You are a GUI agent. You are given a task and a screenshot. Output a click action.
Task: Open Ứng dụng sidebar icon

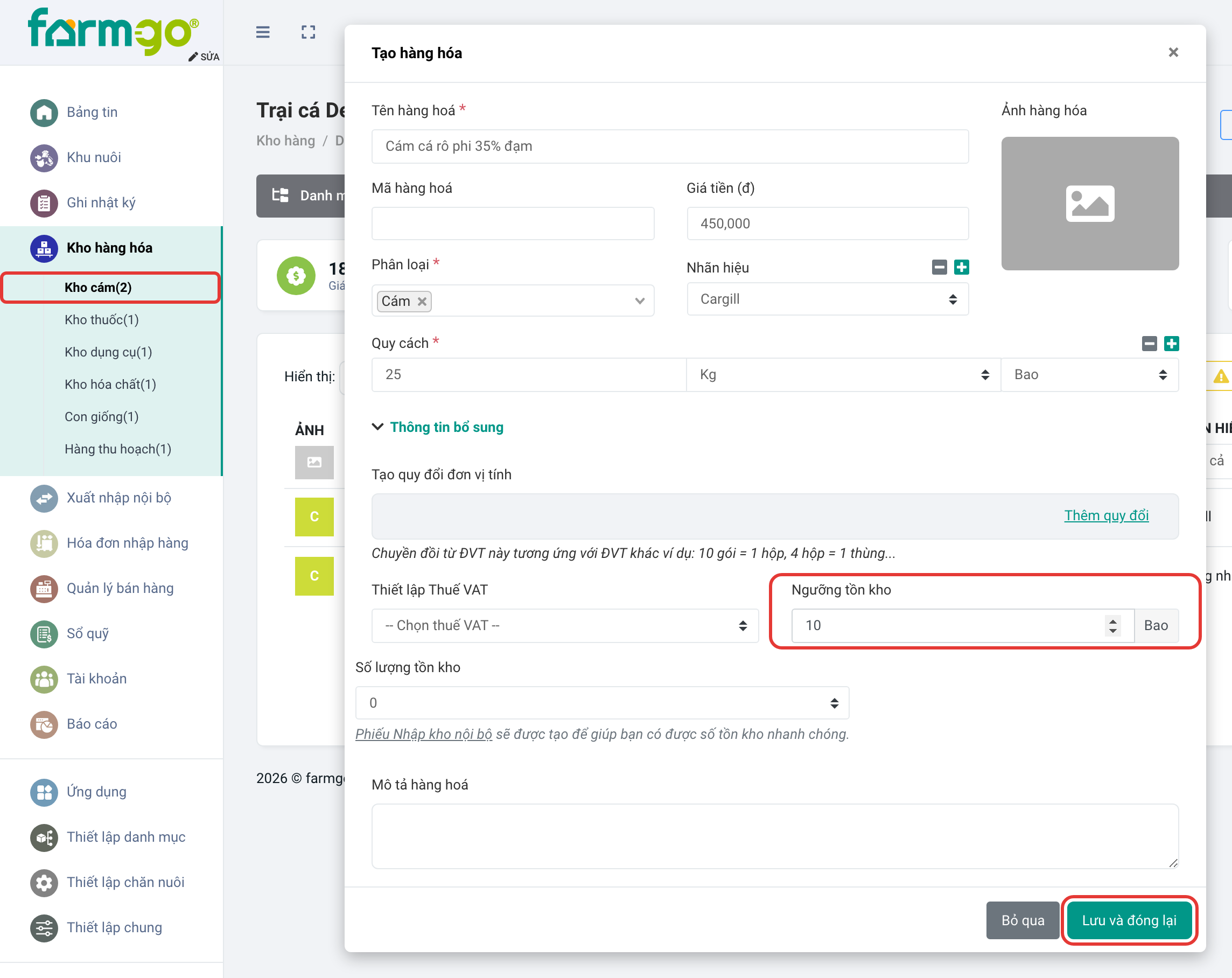click(44, 792)
